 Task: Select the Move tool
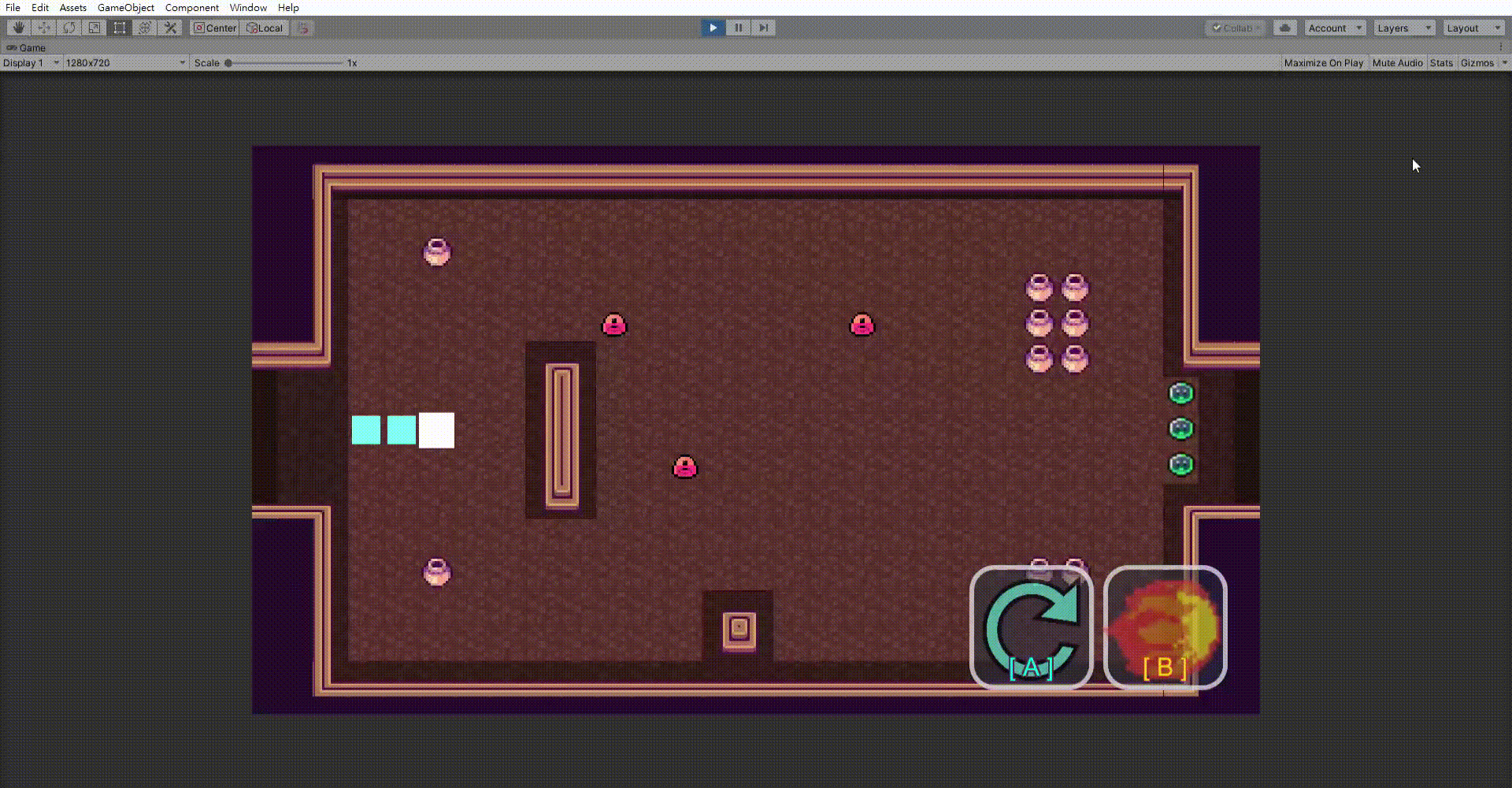point(44,28)
